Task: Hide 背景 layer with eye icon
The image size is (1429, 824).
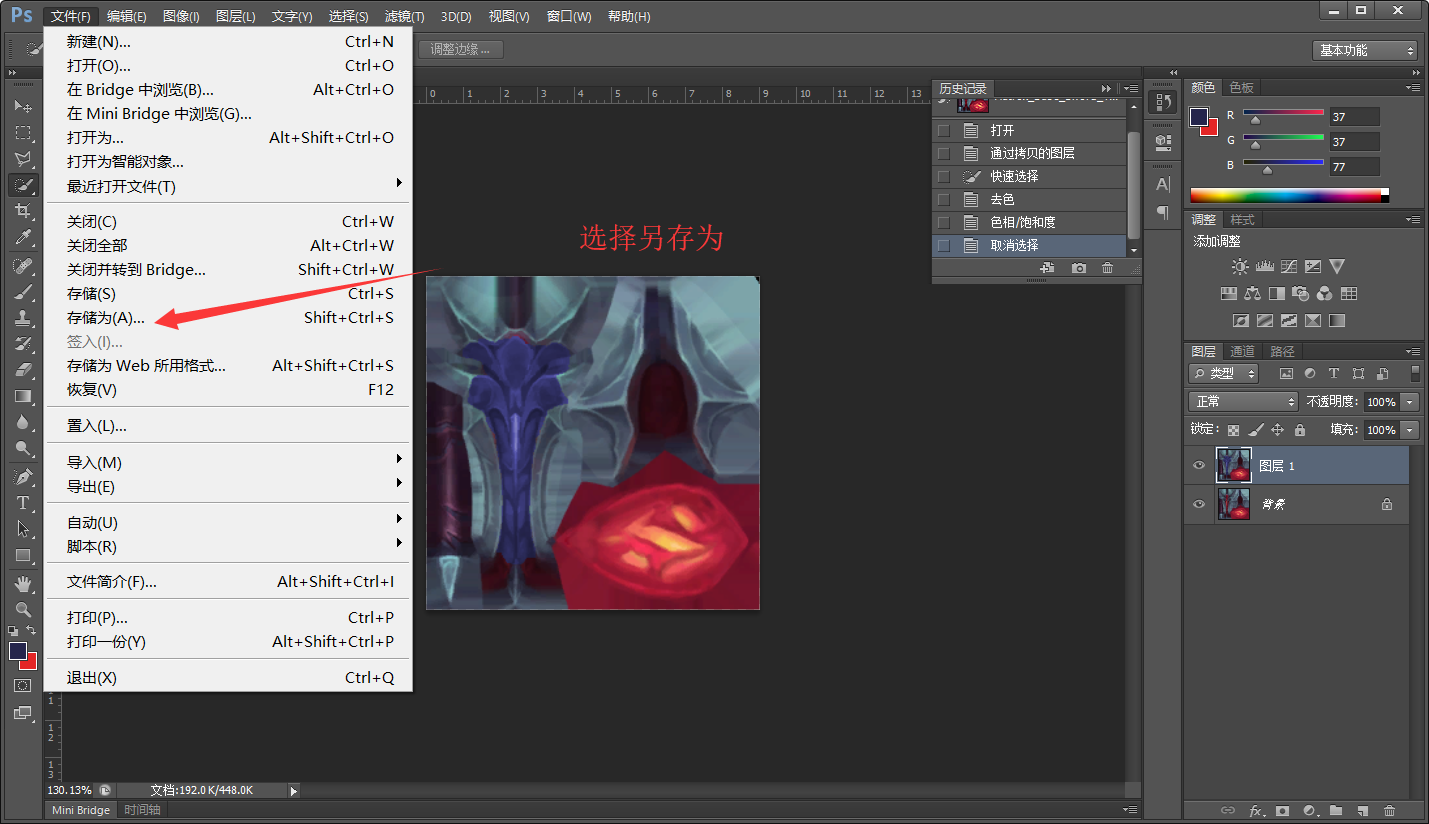Action: click(x=1199, y=505)
